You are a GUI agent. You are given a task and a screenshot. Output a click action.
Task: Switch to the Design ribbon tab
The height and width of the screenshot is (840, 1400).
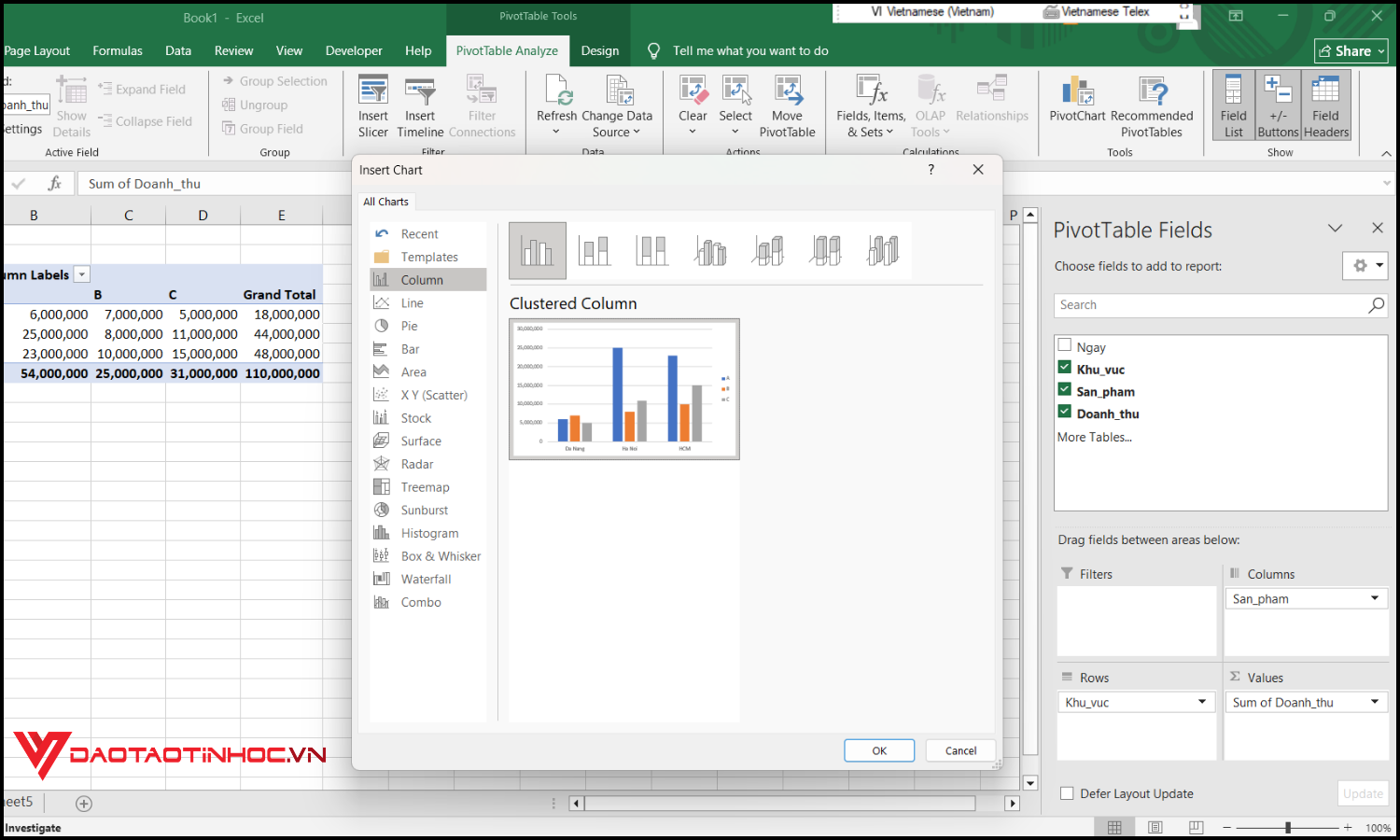(600, 50)
